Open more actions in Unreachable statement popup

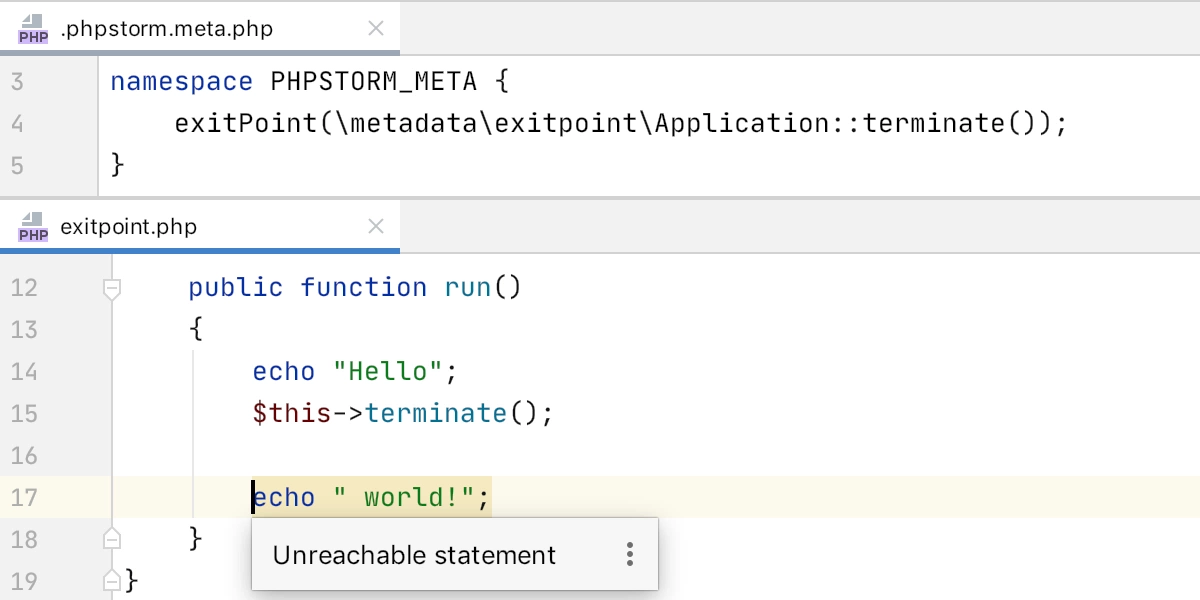tap(629, 555)
